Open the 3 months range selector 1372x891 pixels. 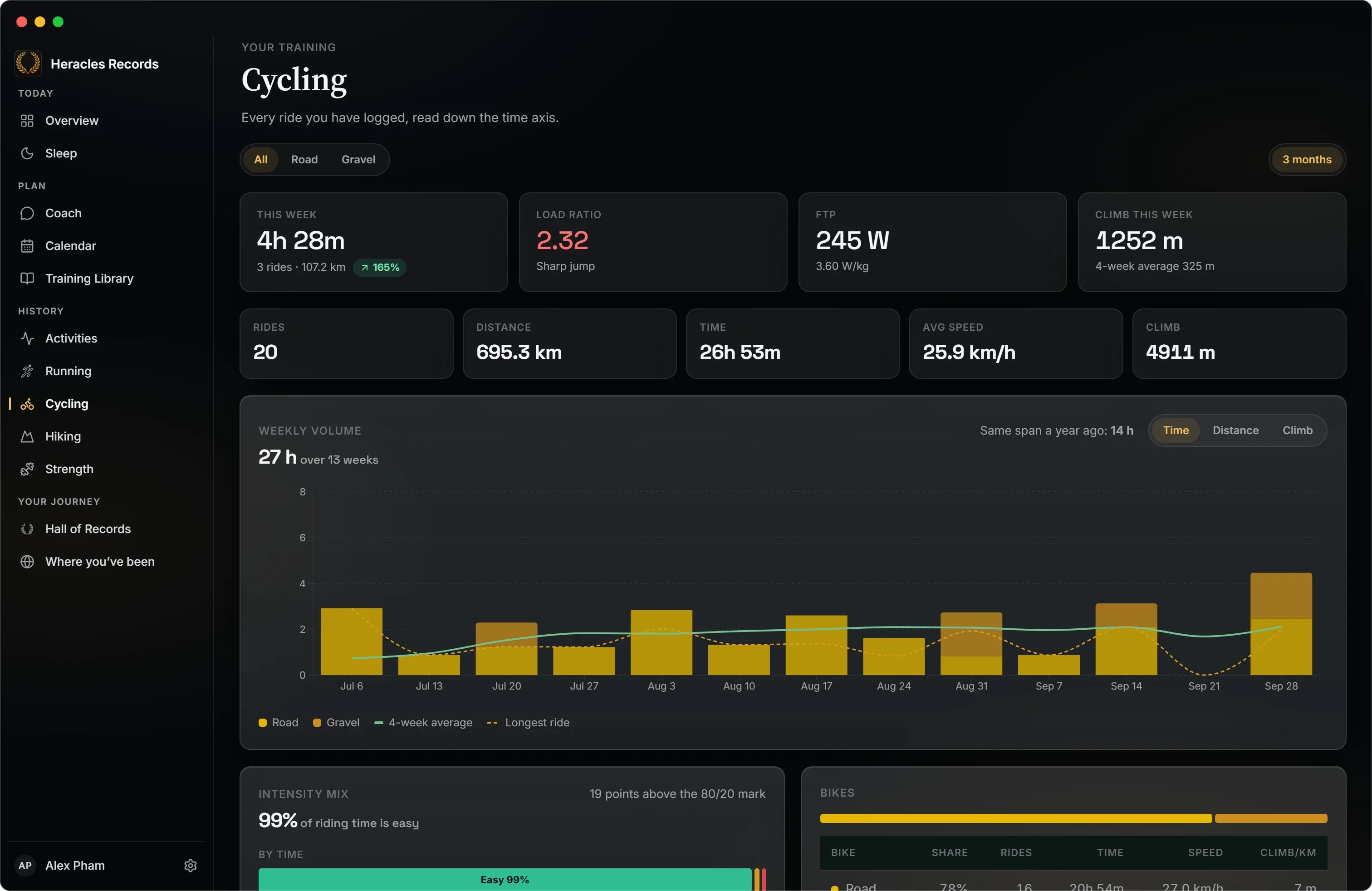point(1307,160)
